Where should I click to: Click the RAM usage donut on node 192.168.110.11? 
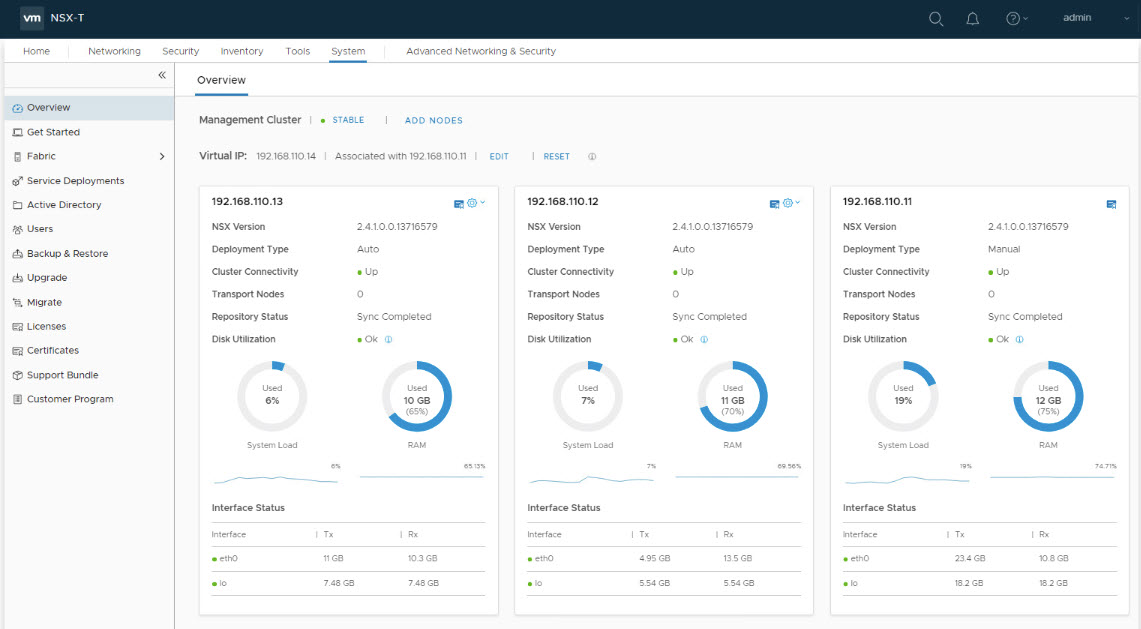coord(1048,396)
